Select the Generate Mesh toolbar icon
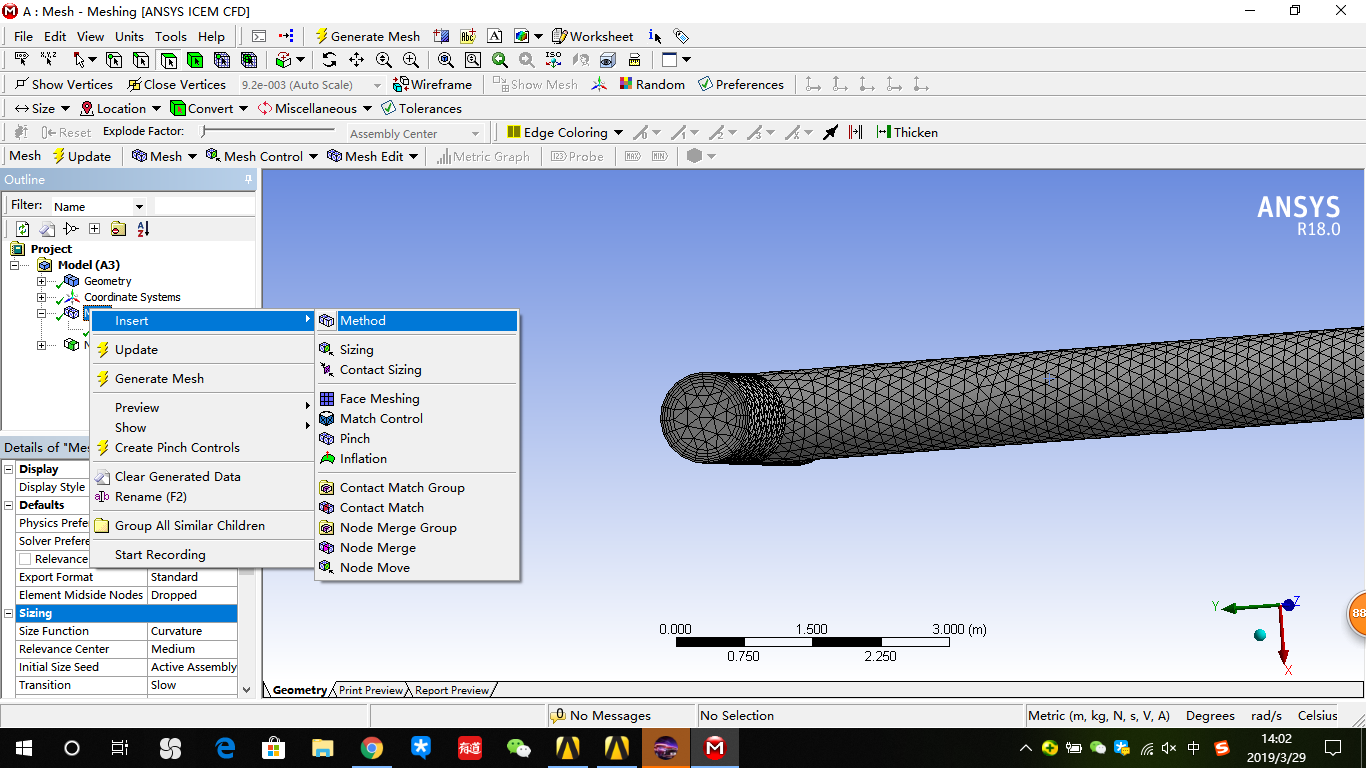The width and height of the screenshot is (1366, 768). [x=366, y=36]
